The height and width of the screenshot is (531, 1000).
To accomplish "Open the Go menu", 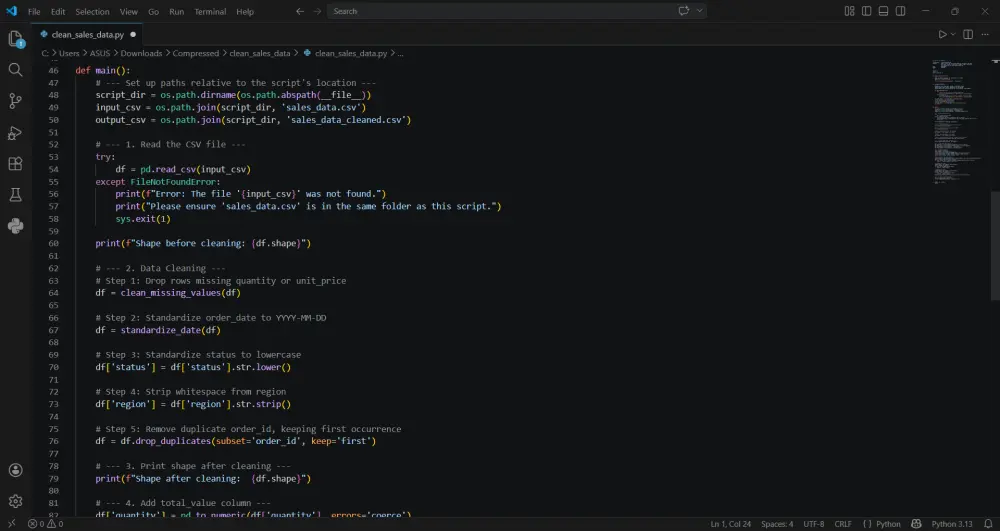I will coord(154,11).
